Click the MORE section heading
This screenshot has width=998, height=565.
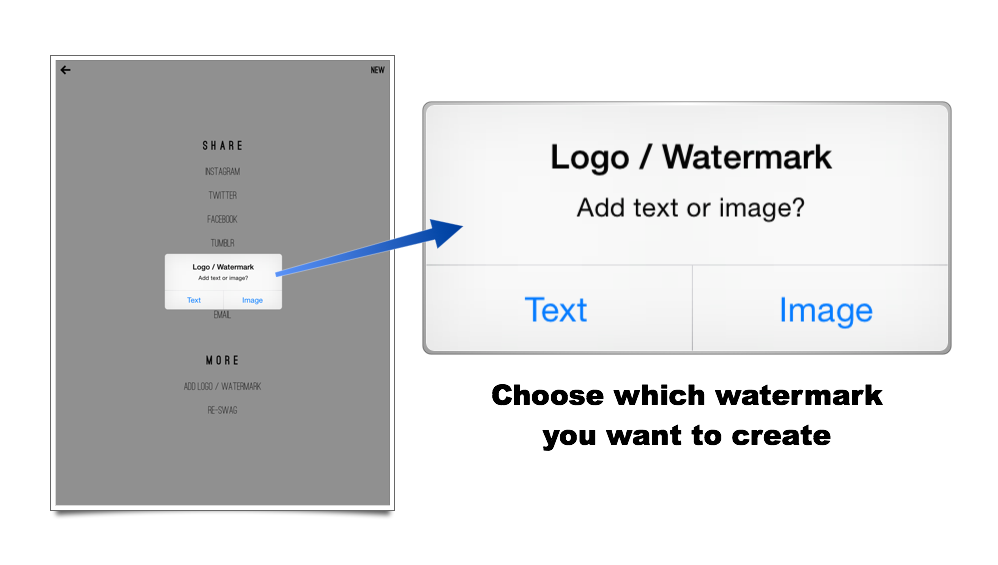222,360
